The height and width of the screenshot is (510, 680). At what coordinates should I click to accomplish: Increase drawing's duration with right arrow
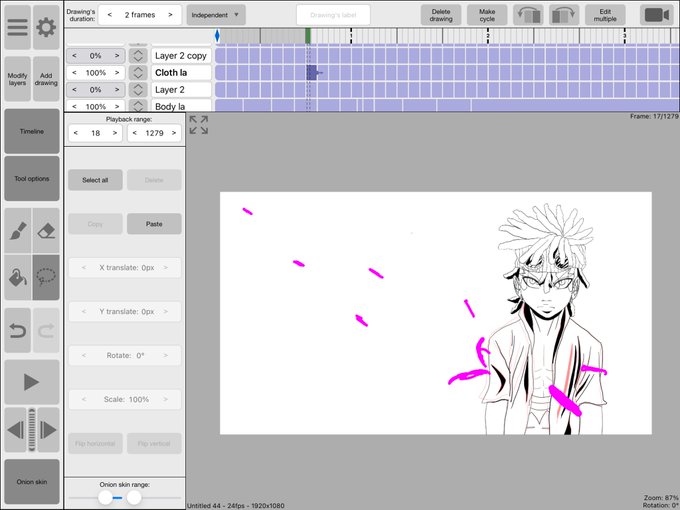point(170,15)
